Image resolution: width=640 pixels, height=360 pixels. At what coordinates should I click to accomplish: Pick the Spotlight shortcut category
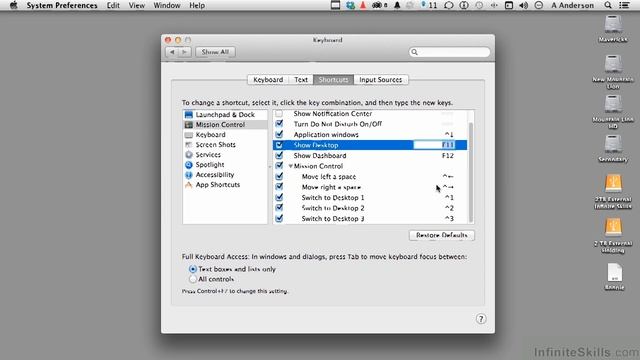pos(225,164)
